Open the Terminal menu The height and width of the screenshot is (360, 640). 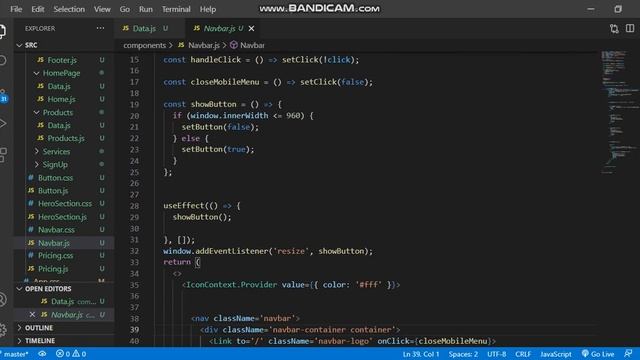click(x=176, y=9)
